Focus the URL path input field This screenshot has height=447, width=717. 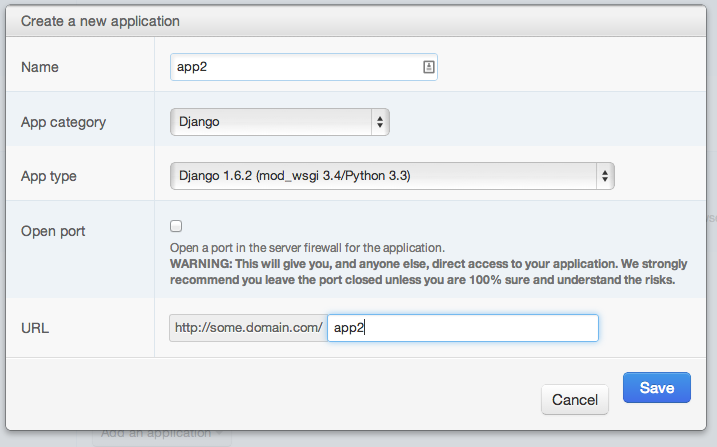[x=462, y=328]
